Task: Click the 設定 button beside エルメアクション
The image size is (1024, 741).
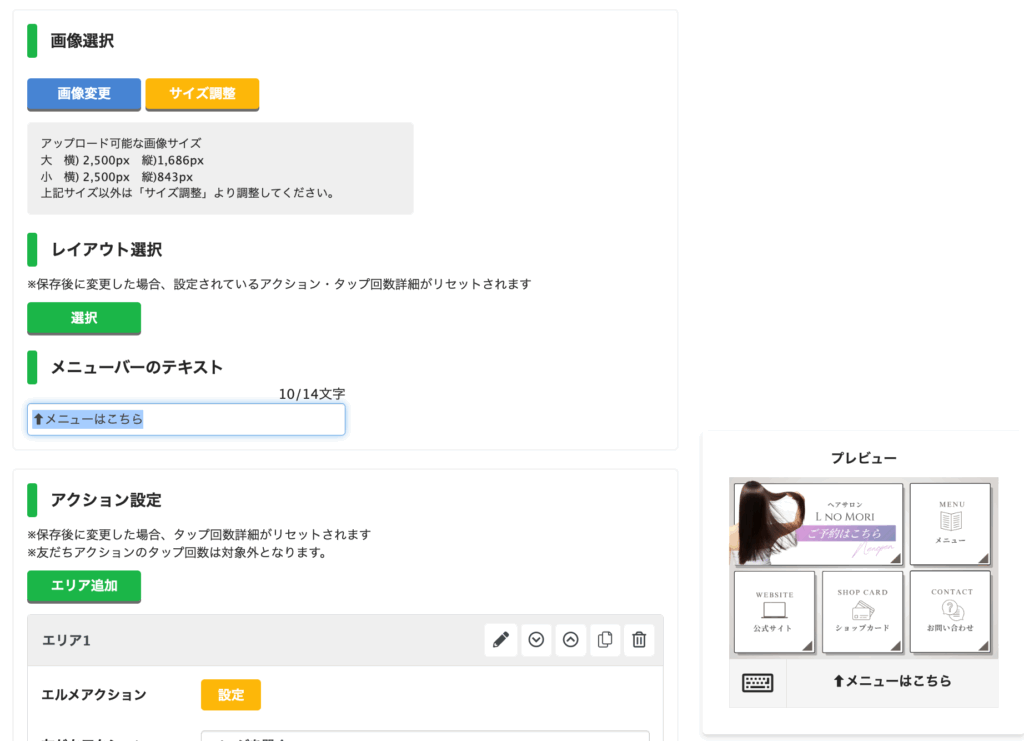Action: [x=231, y=695]
